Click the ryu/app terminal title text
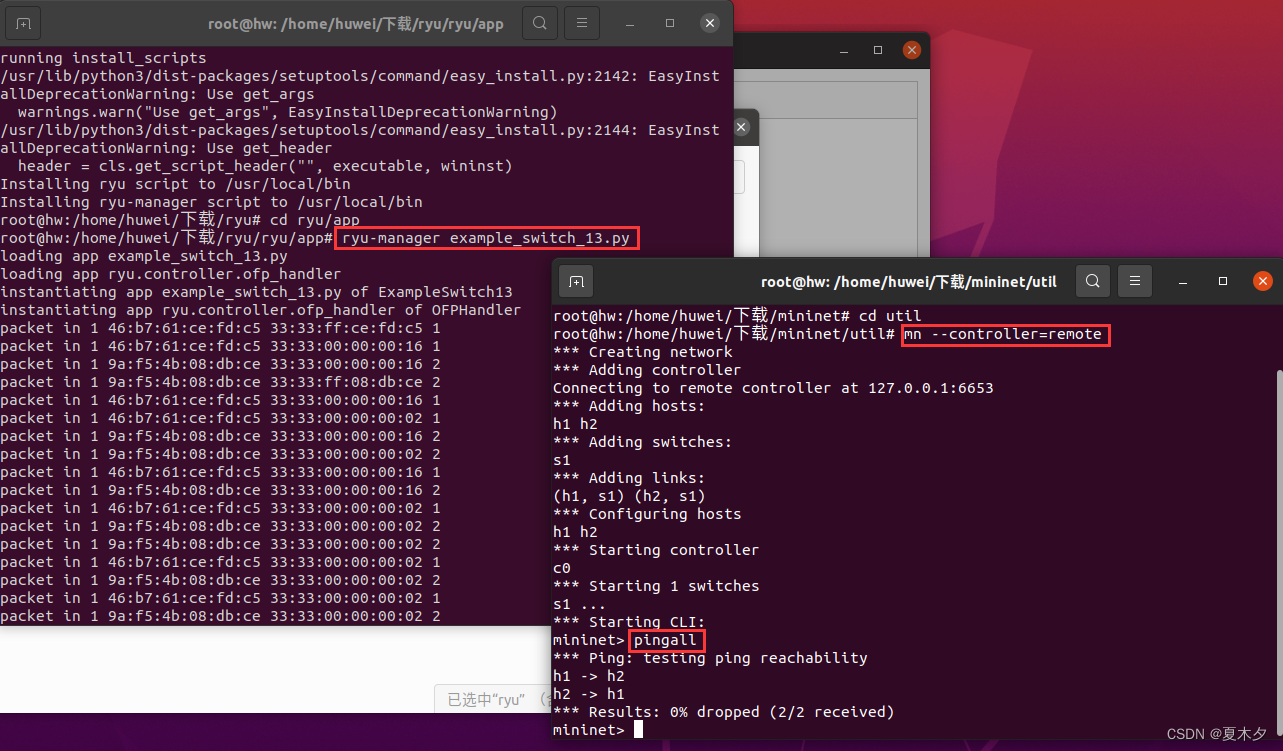 356,23
